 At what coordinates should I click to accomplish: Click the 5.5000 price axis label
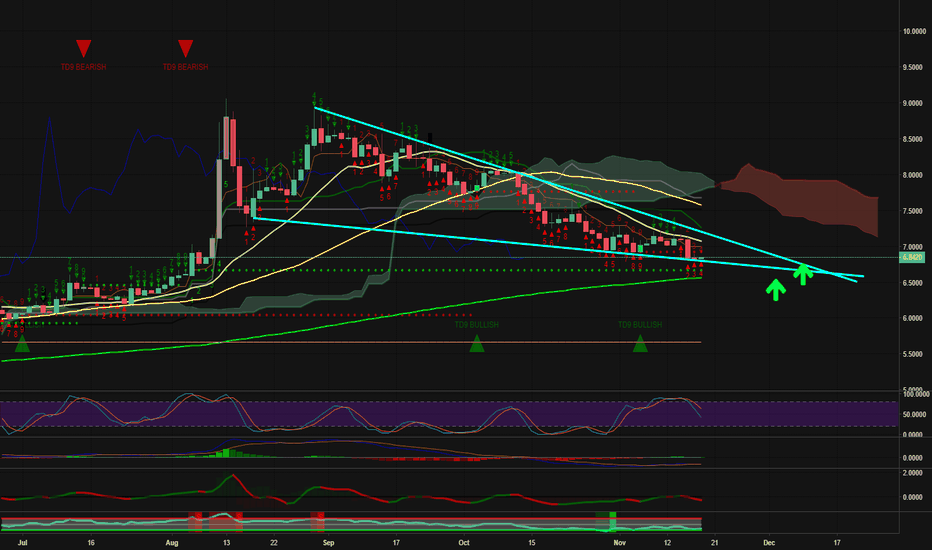point(914,354)
